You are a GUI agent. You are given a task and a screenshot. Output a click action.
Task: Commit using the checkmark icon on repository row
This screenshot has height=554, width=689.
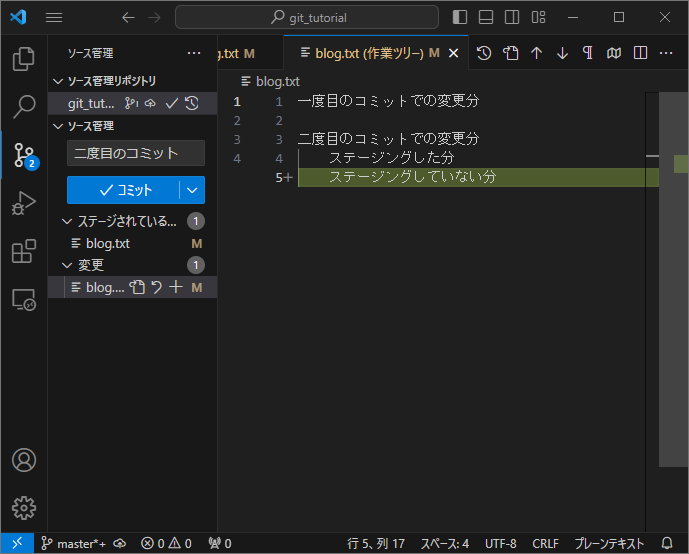171,103
